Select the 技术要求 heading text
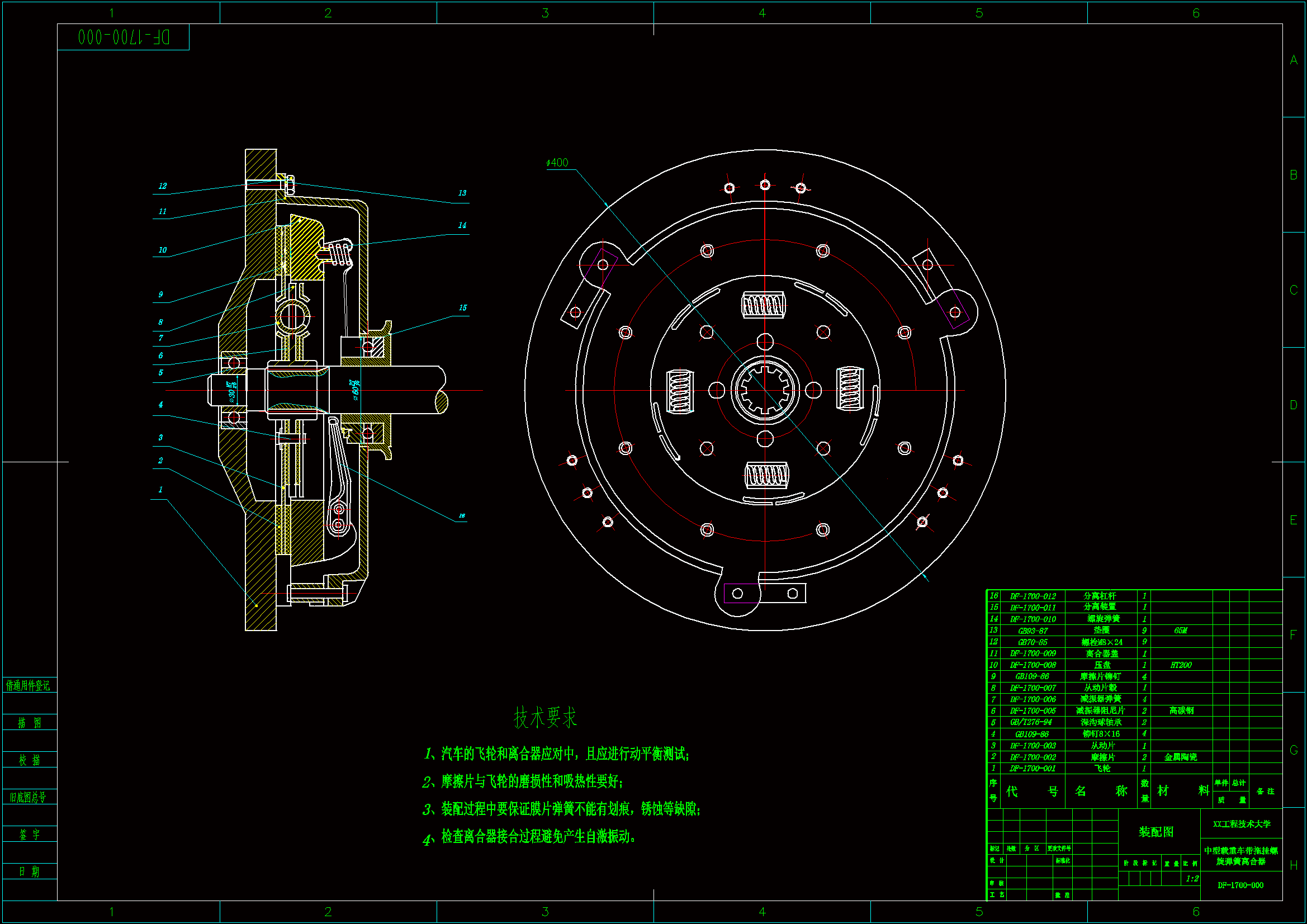This screenshot has height=924, width=1307. [546, 717]
